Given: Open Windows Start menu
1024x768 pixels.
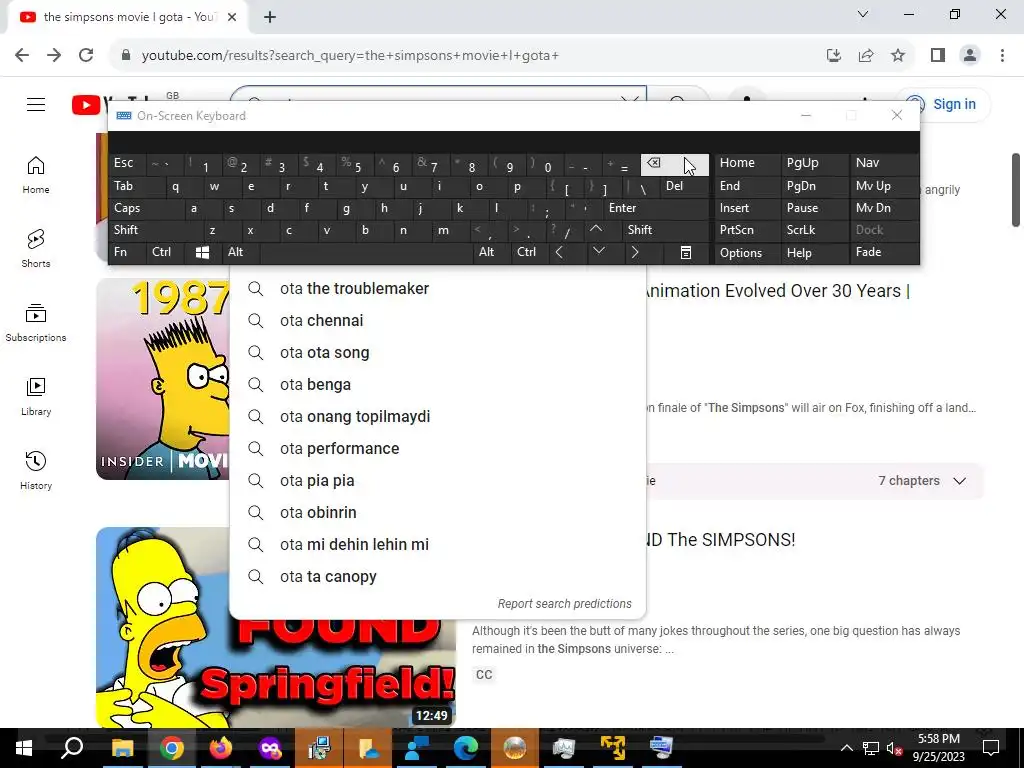Looking at the screenshot, I should click(24, 748).
